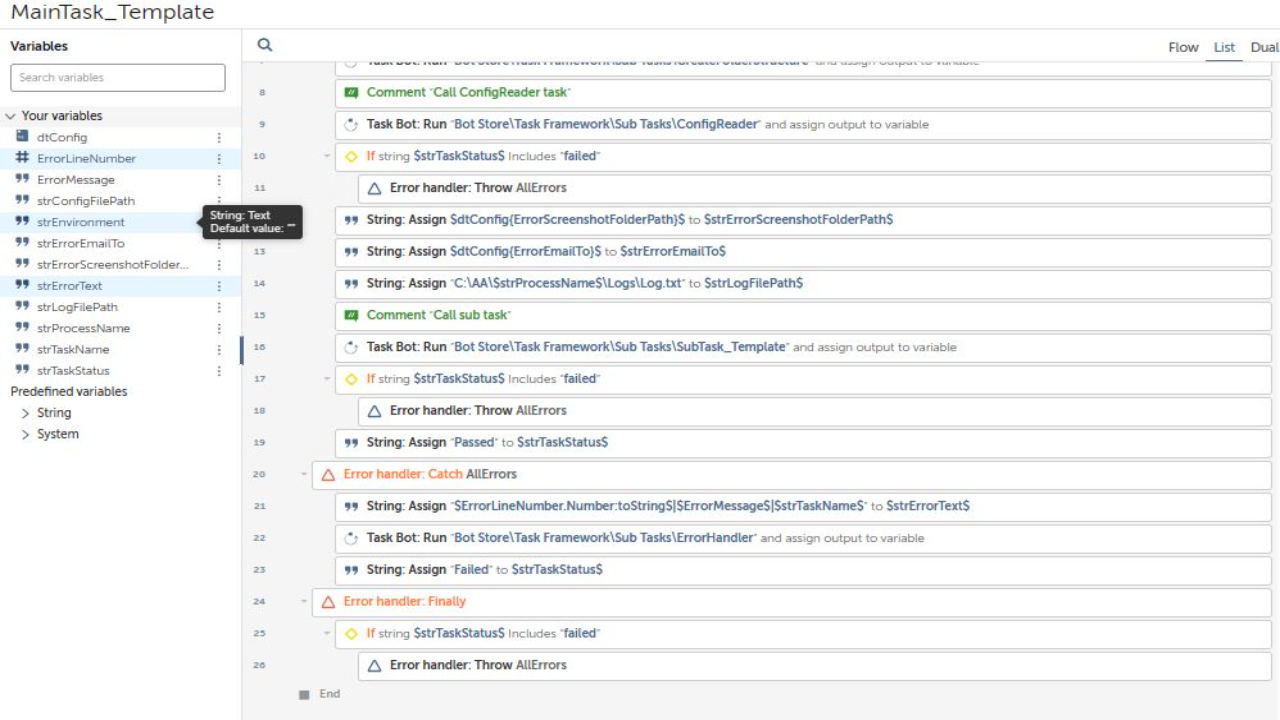This screenshot has height=720, width=1280.
Task: Expand the String predefined variables group
Action: click(x=26, y=413)
